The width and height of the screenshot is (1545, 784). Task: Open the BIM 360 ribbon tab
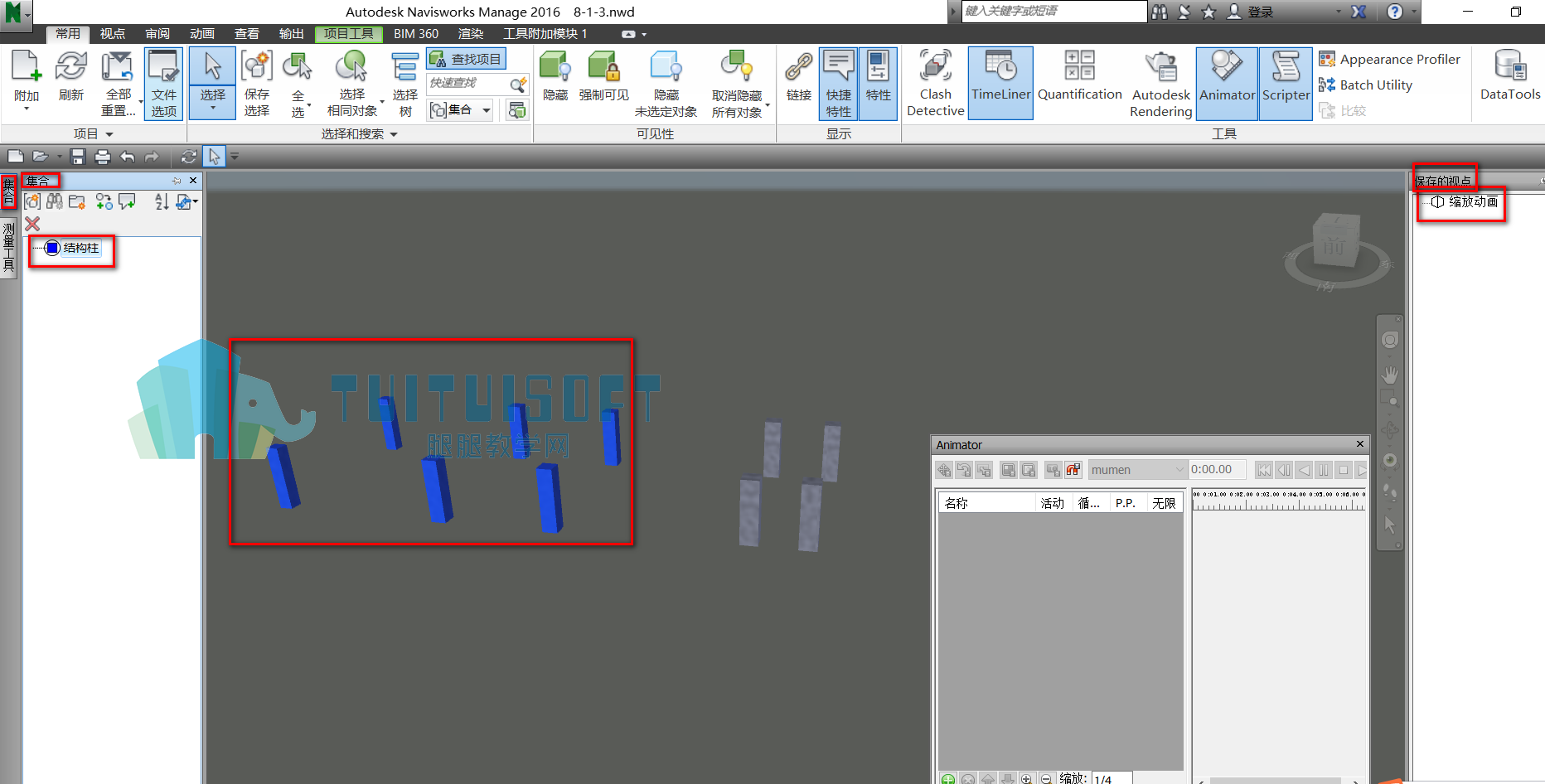click(416, 33)
